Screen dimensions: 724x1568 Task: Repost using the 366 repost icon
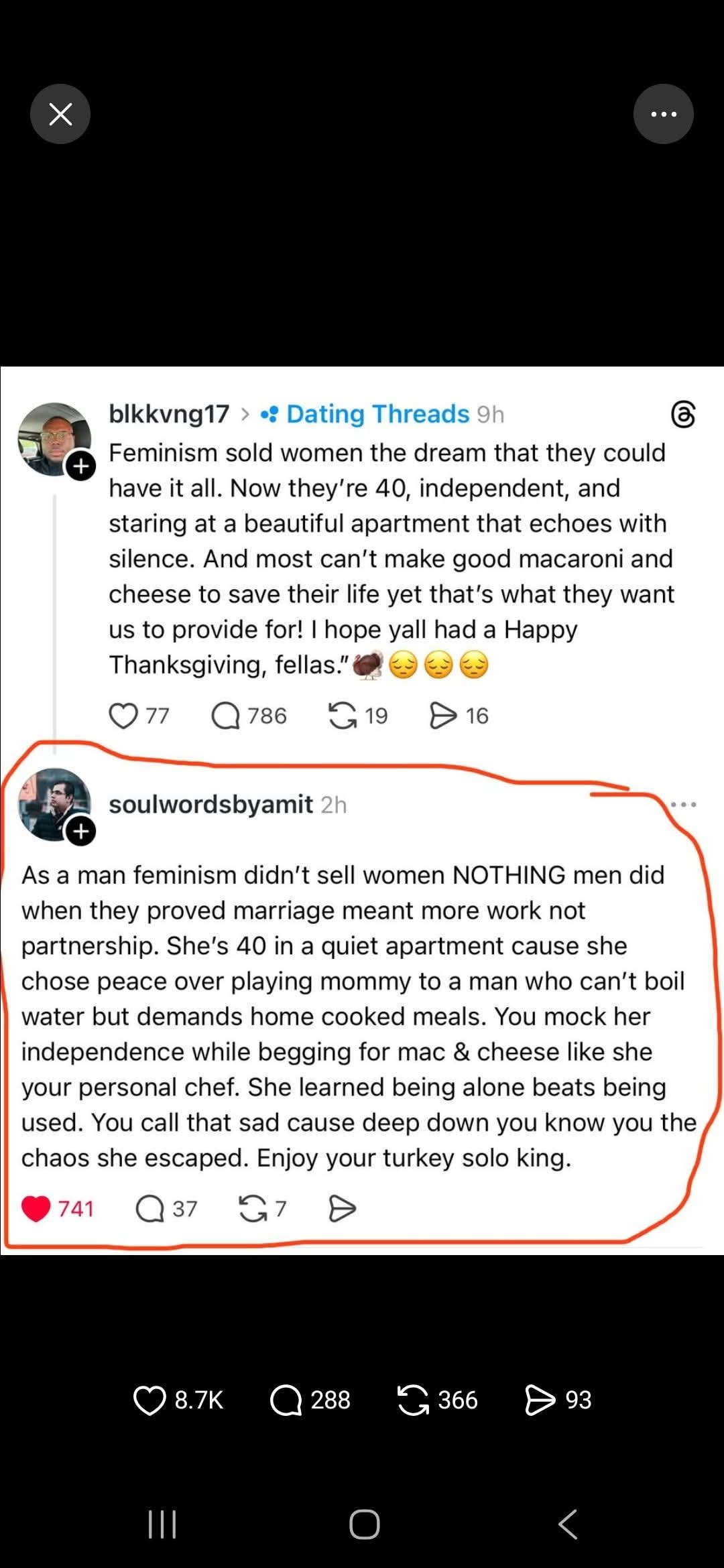tap(413, 1400)
